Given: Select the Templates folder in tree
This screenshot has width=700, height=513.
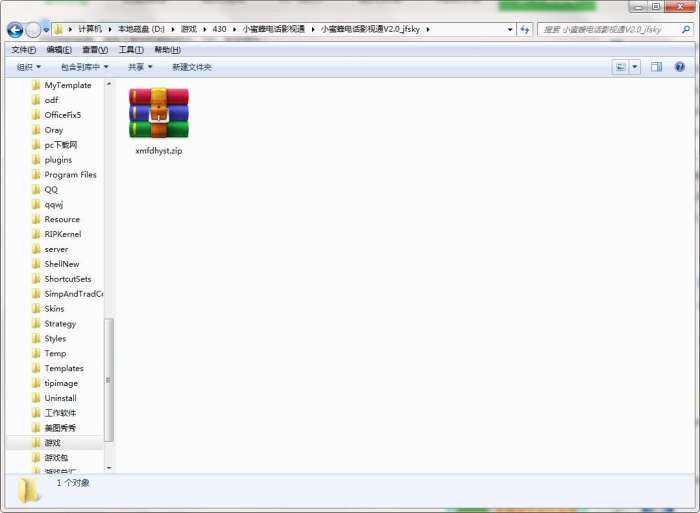Looking at the screenshot, I should [x=58, y=368].
